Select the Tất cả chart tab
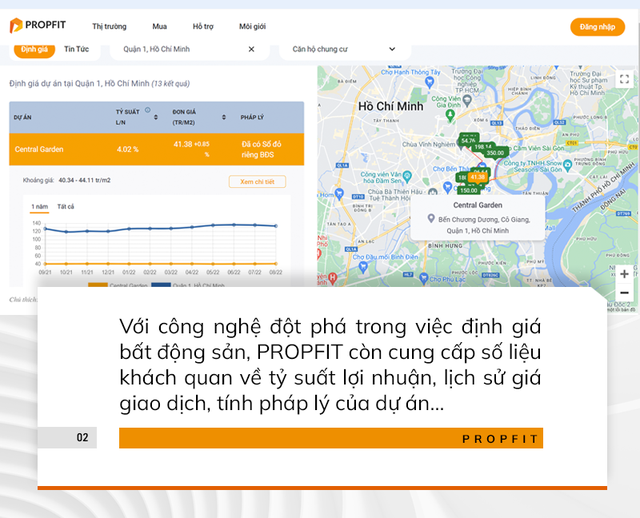This screenshot has height=518, width=640. (x=66, y=207)
